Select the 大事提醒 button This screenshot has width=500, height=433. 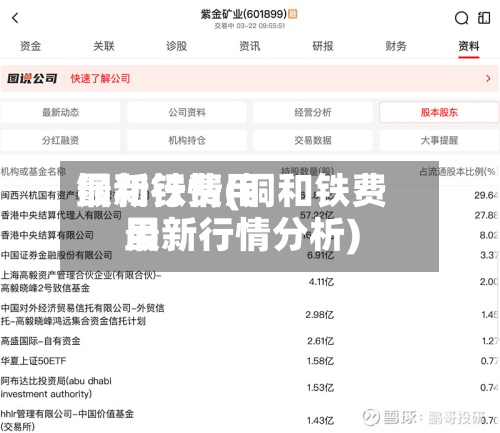439,140
